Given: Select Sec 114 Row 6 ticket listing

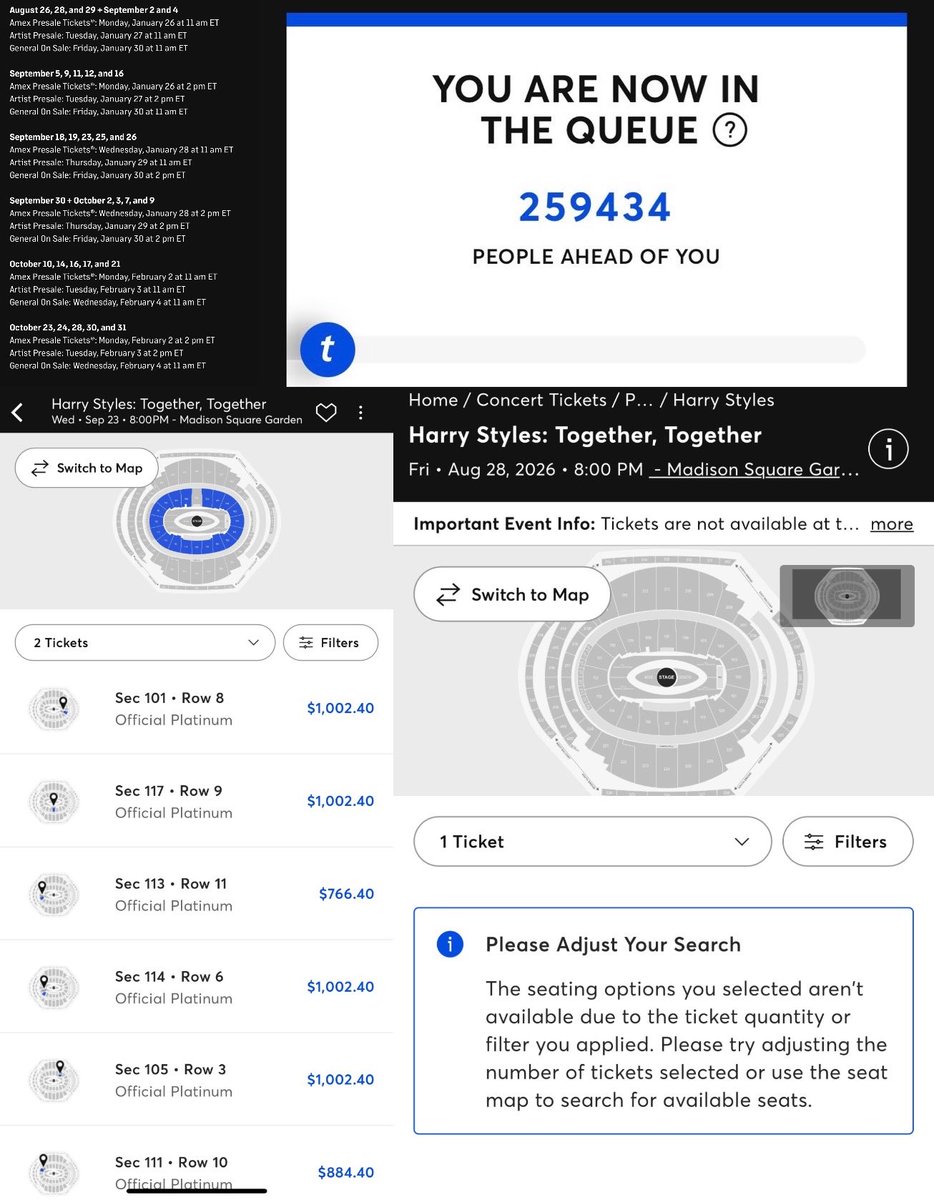Looking at the screenshot, I should coord(197,987).
